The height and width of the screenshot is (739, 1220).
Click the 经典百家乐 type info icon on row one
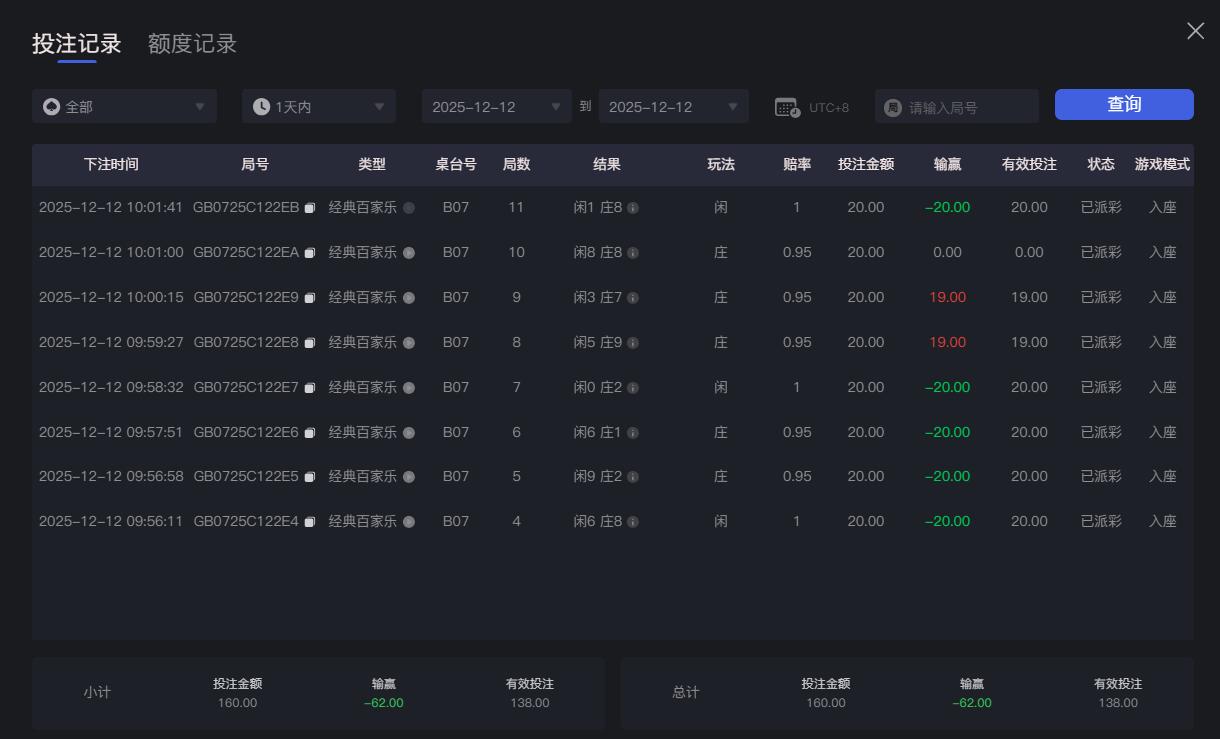click(408, 207)
